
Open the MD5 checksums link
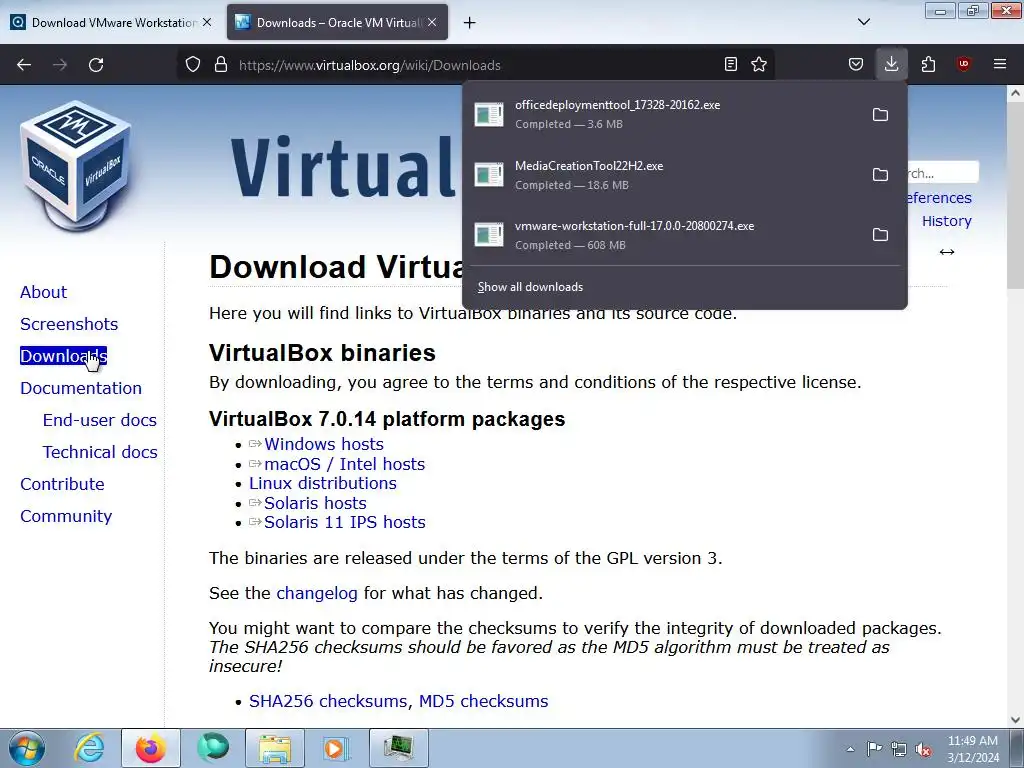[x=483, y=701]
